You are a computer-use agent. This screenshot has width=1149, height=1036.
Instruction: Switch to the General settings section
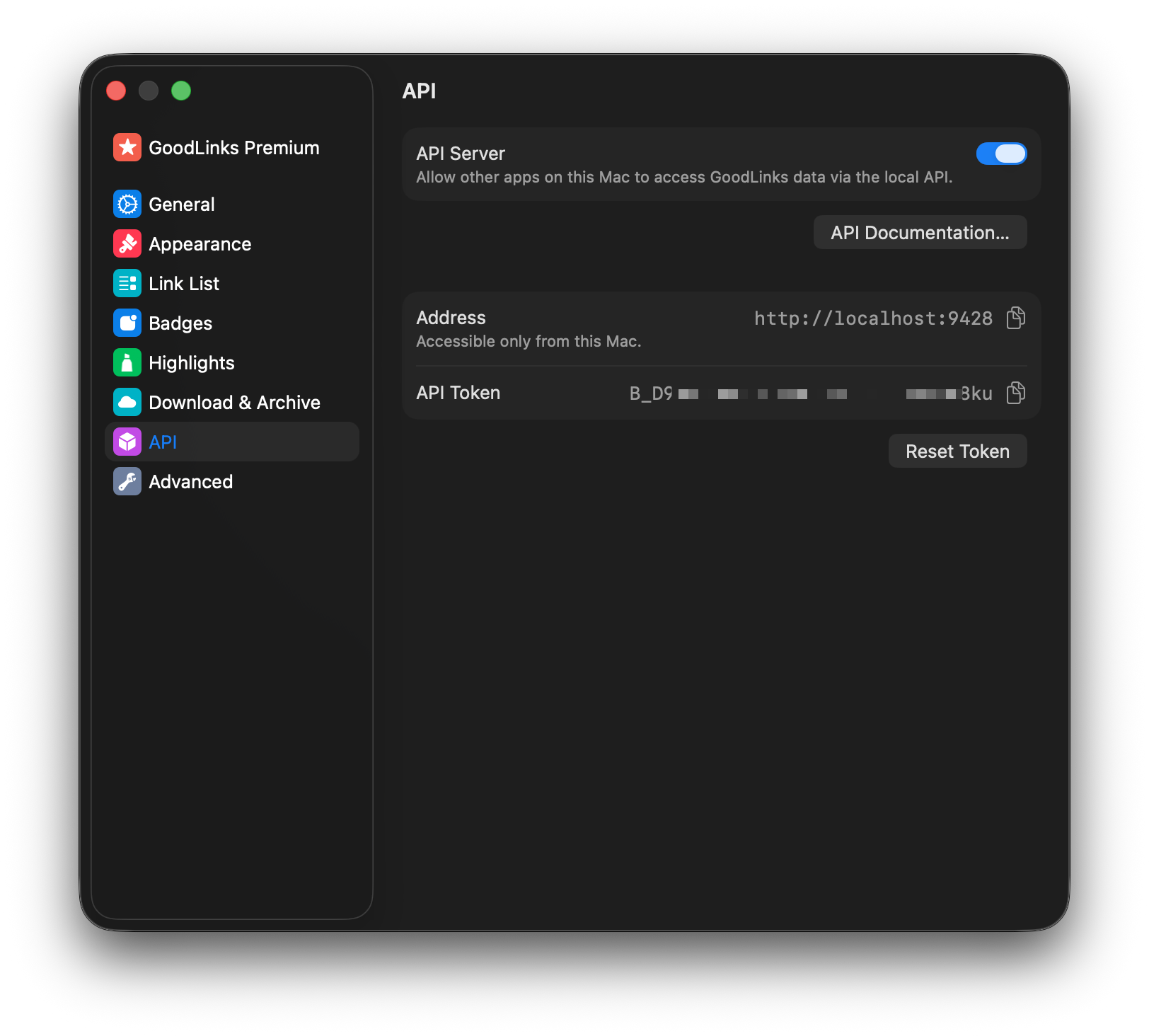point(181,204)
